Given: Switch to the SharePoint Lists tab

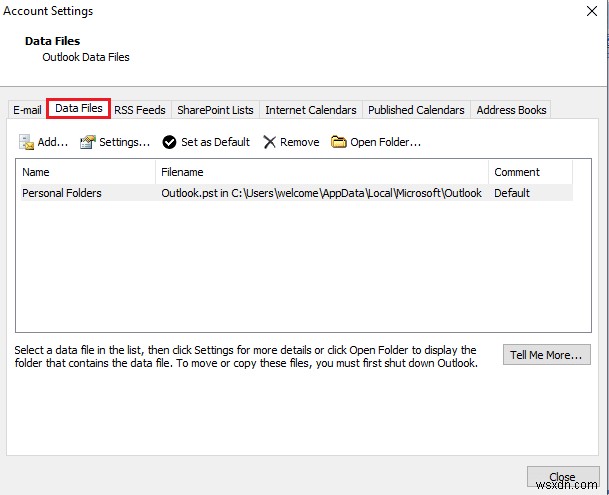Looking at the screenshot, I should pyautogui.click(x=215, y=110).
